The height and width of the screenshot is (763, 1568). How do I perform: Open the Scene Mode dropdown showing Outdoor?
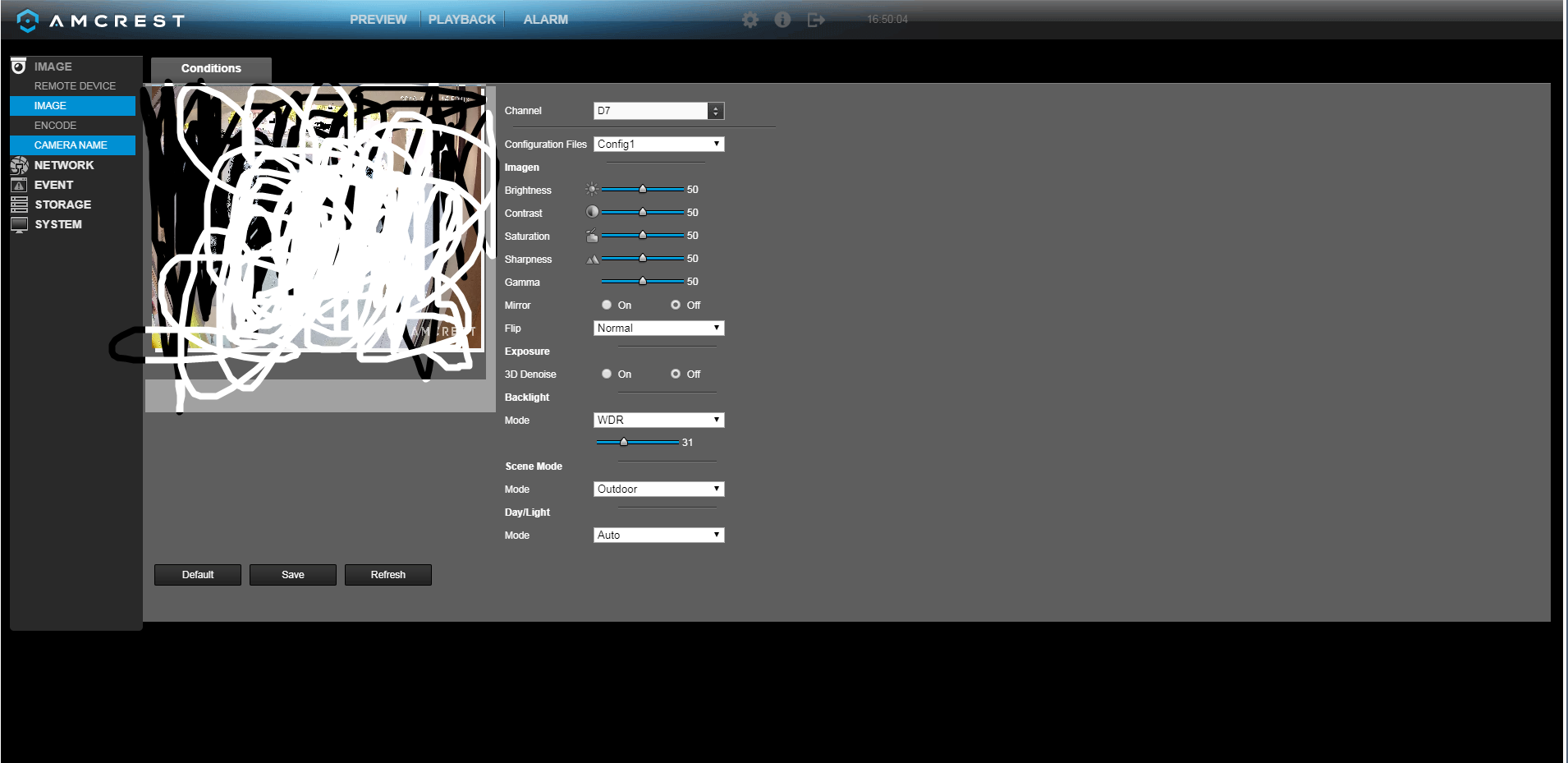(x=658, y=489)
